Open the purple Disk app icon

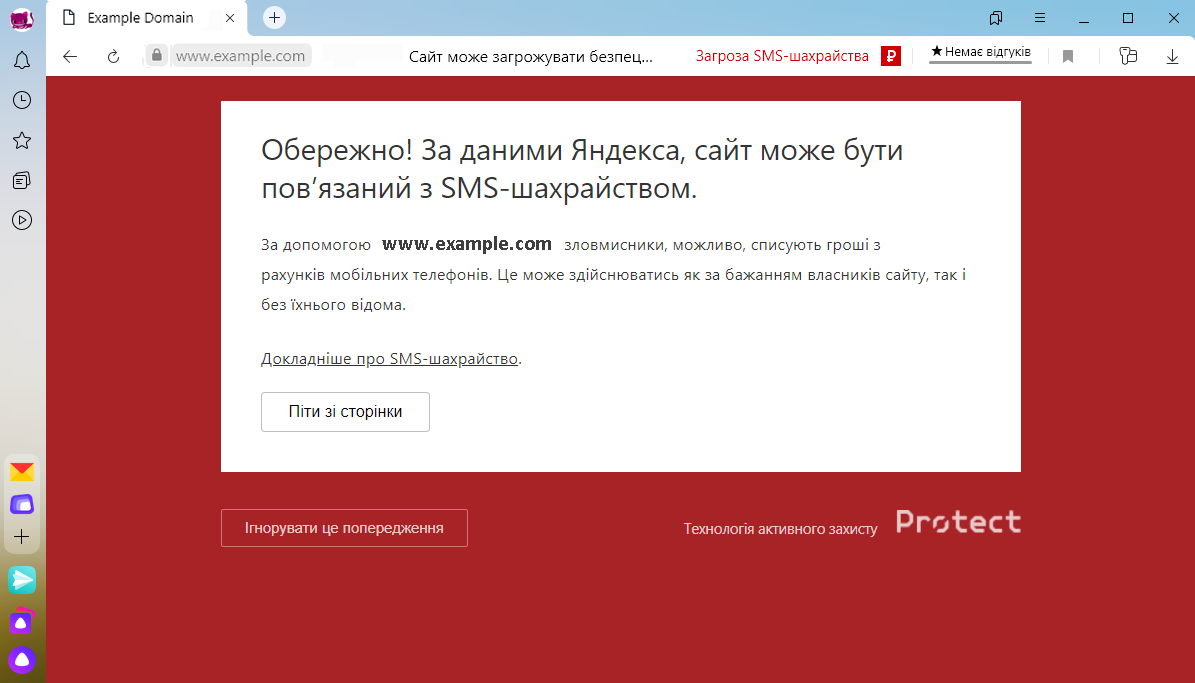pyautogui.click(x=22, y=504)
